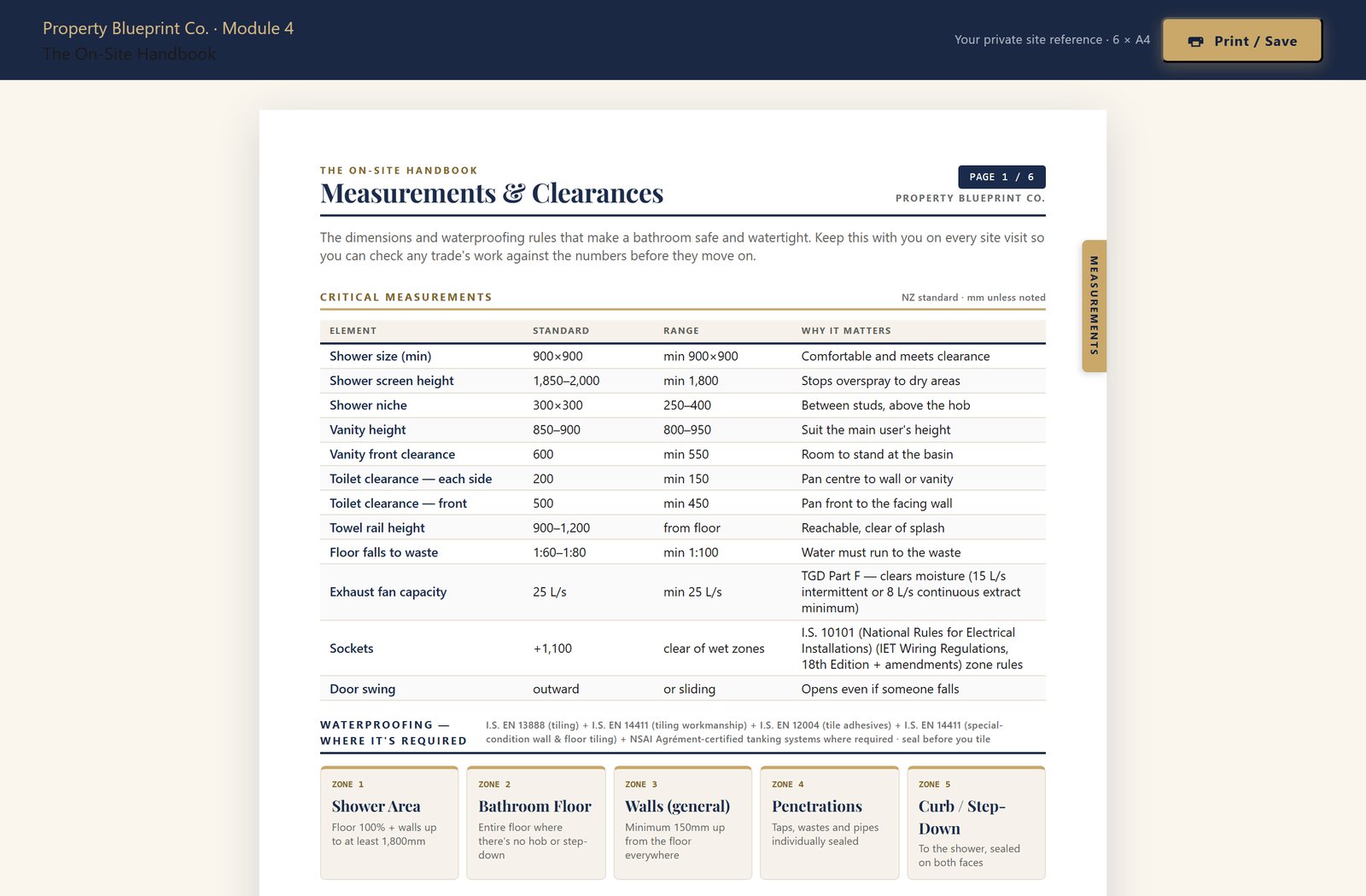The image size is (1366, 896).
Task: Click the TGD Part F ventilation note
Action: (911, 592)
